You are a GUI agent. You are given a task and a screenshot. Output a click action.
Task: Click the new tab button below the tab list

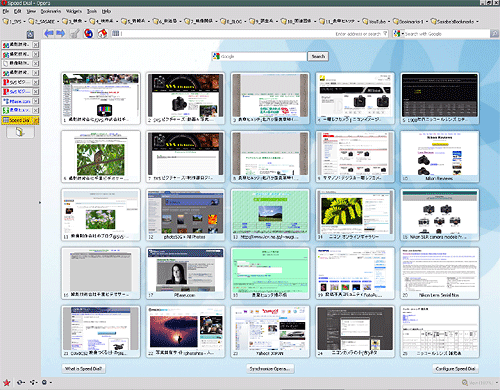click(x=20, y=132)
